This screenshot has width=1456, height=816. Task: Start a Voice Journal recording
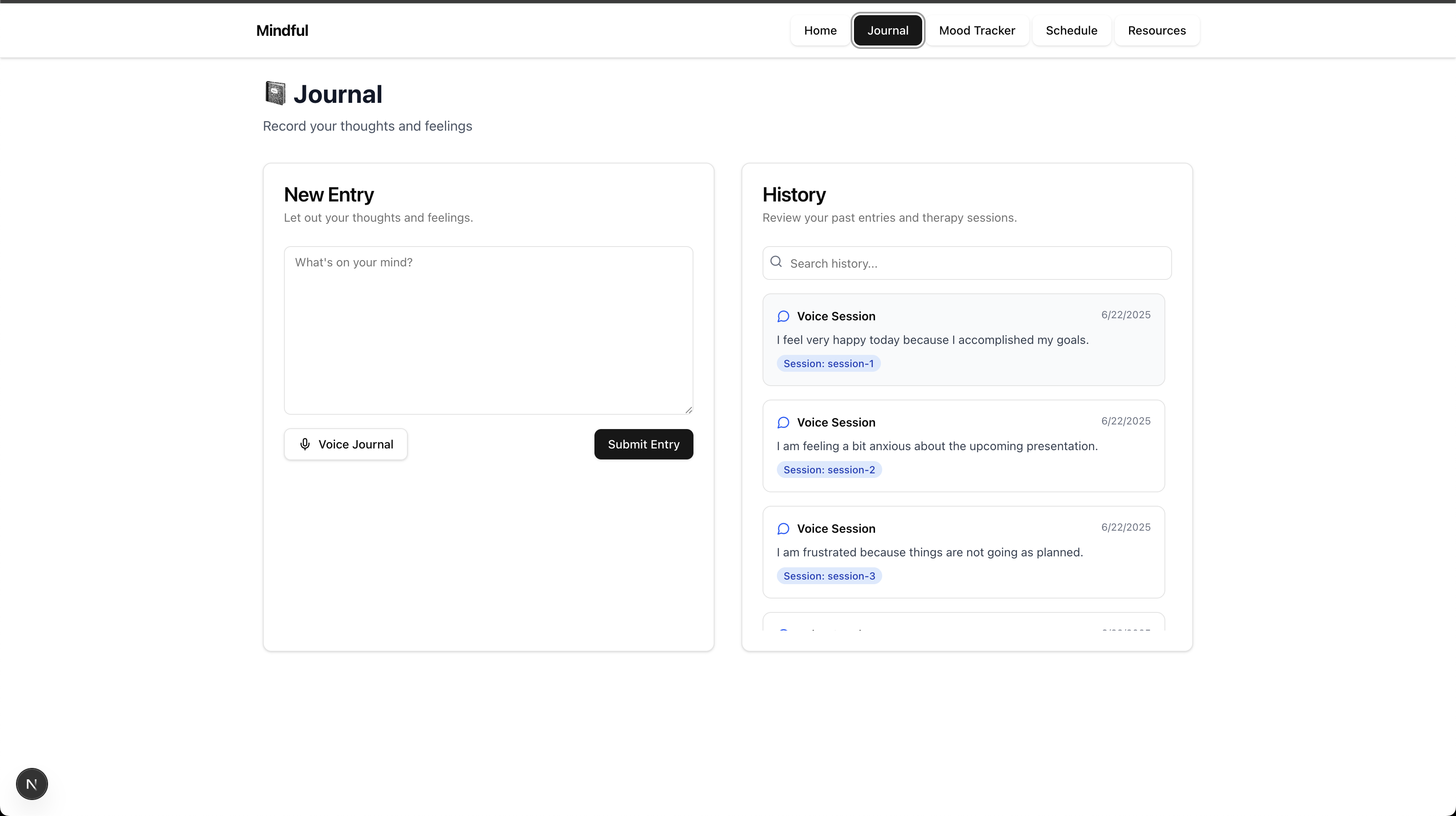[345, 445]
